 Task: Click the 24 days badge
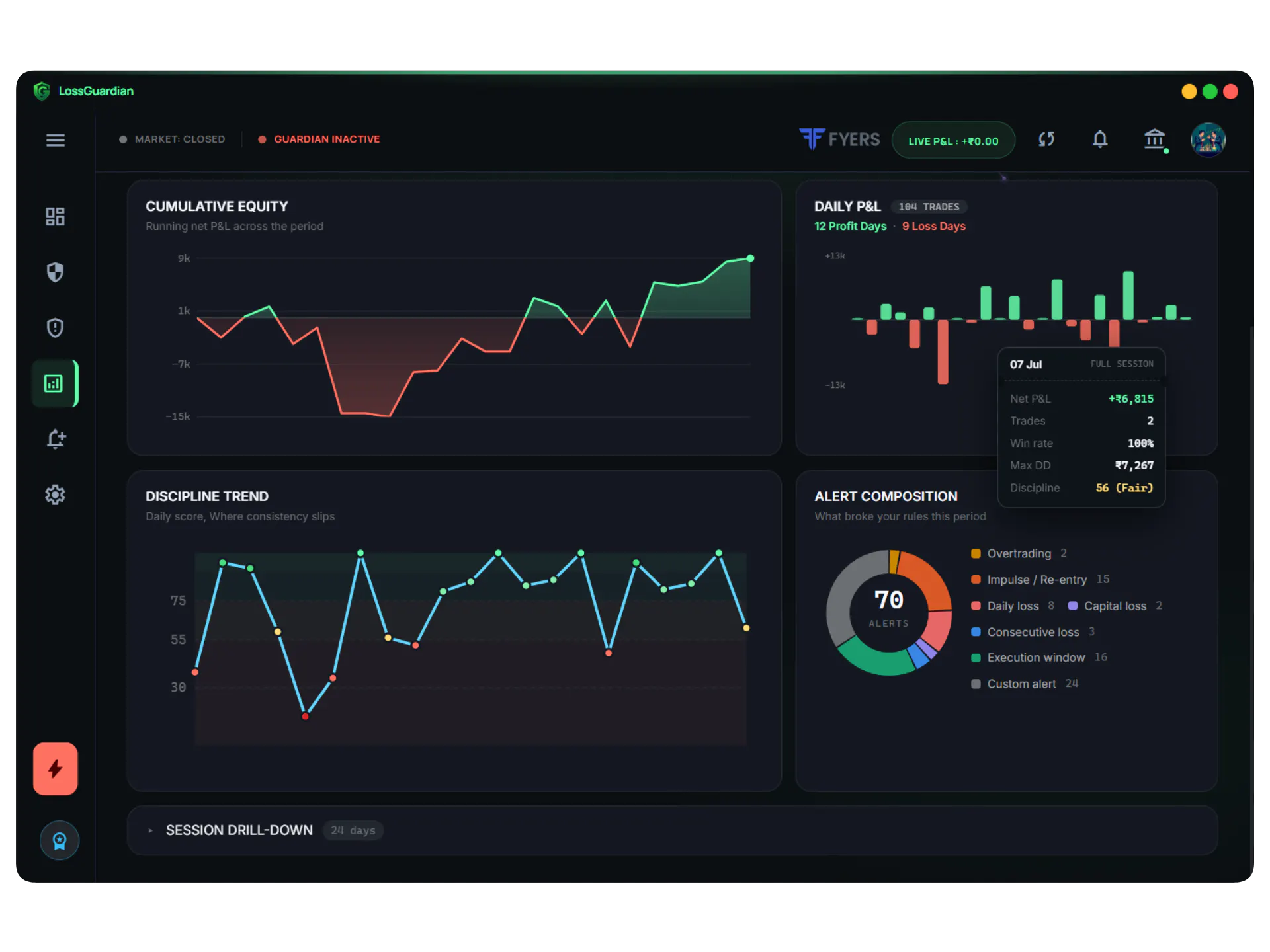pyautogui.click(x=353, y=830)
